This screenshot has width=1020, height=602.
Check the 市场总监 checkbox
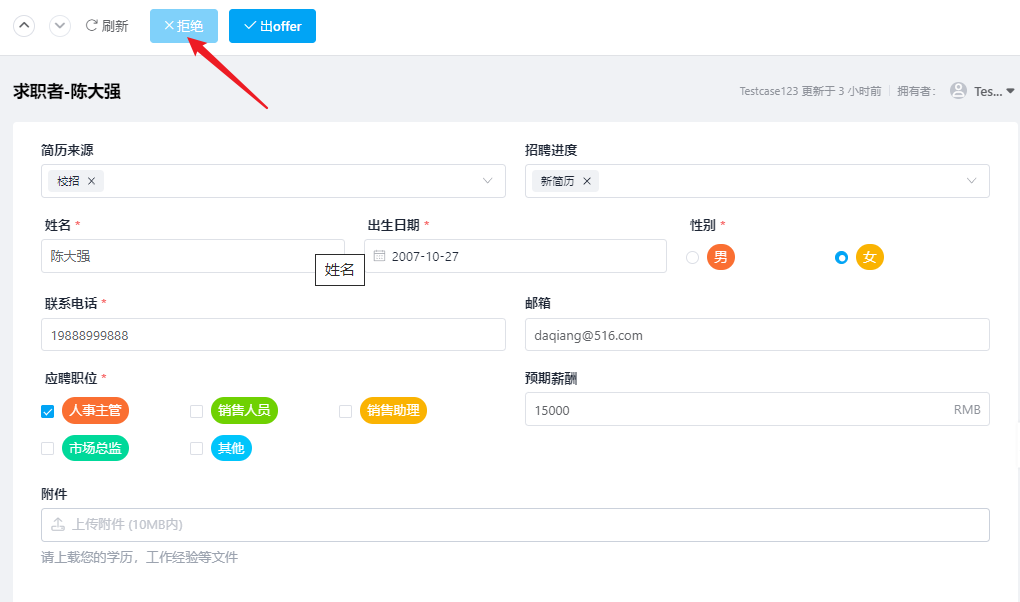[x=47, y=448]
